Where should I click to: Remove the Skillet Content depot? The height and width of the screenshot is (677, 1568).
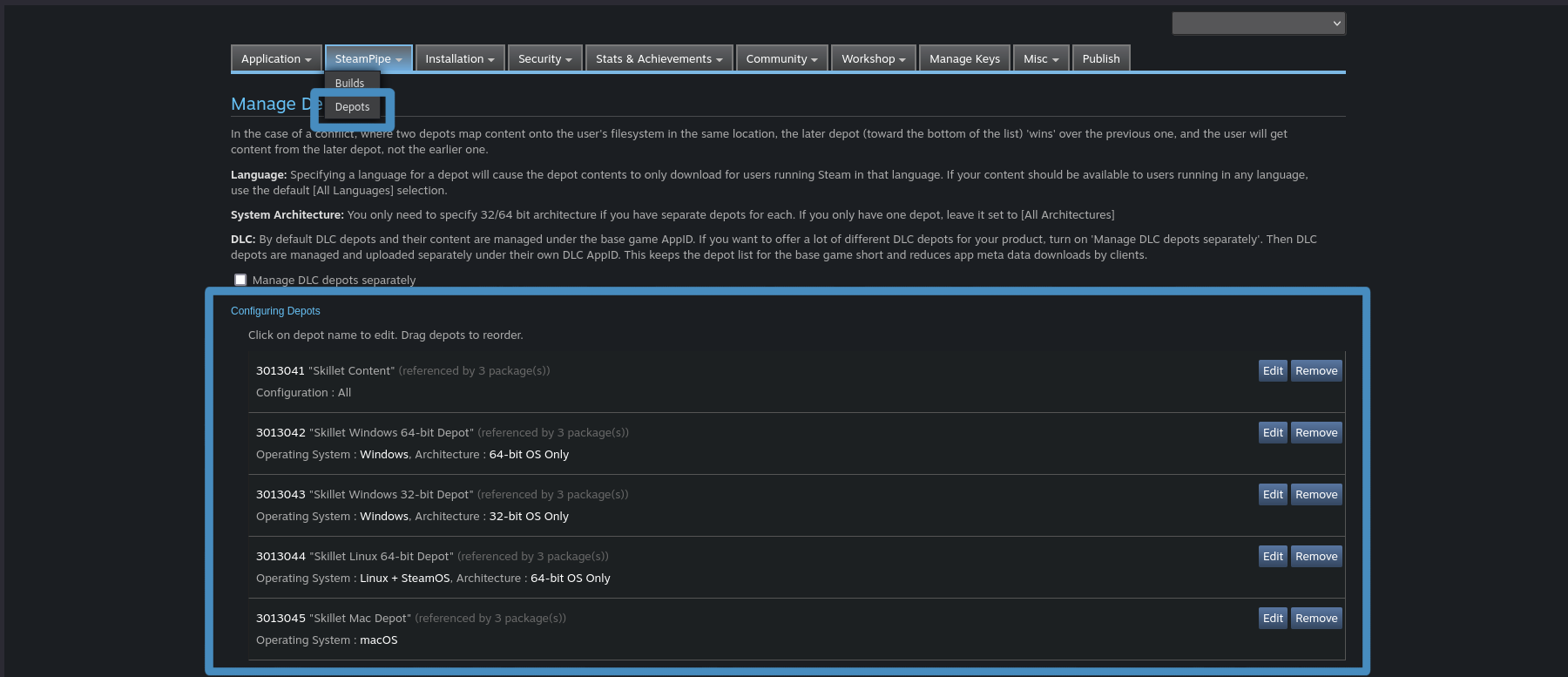tap(1315, 371)
